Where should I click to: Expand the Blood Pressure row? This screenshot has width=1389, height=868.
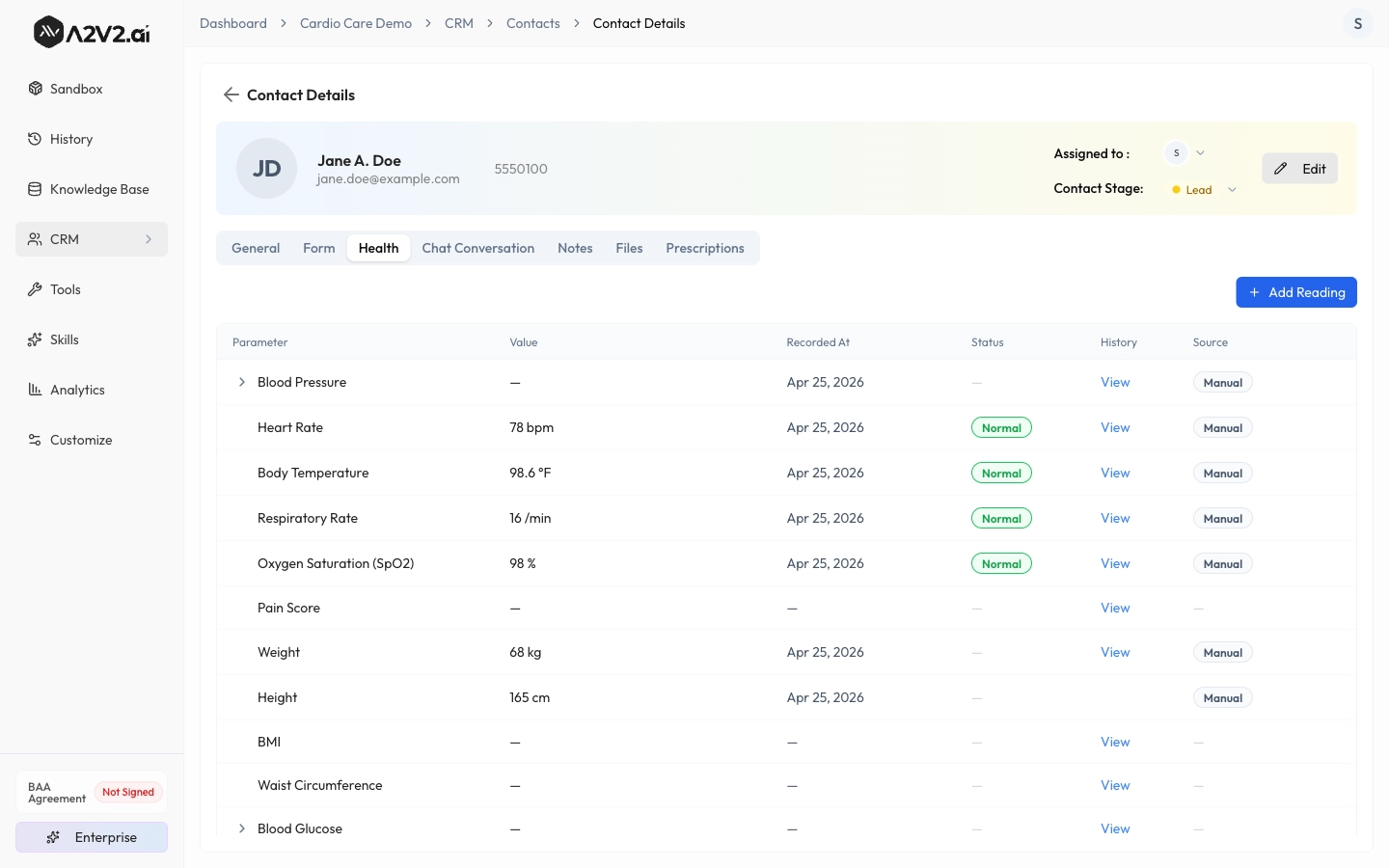point(242,382)
